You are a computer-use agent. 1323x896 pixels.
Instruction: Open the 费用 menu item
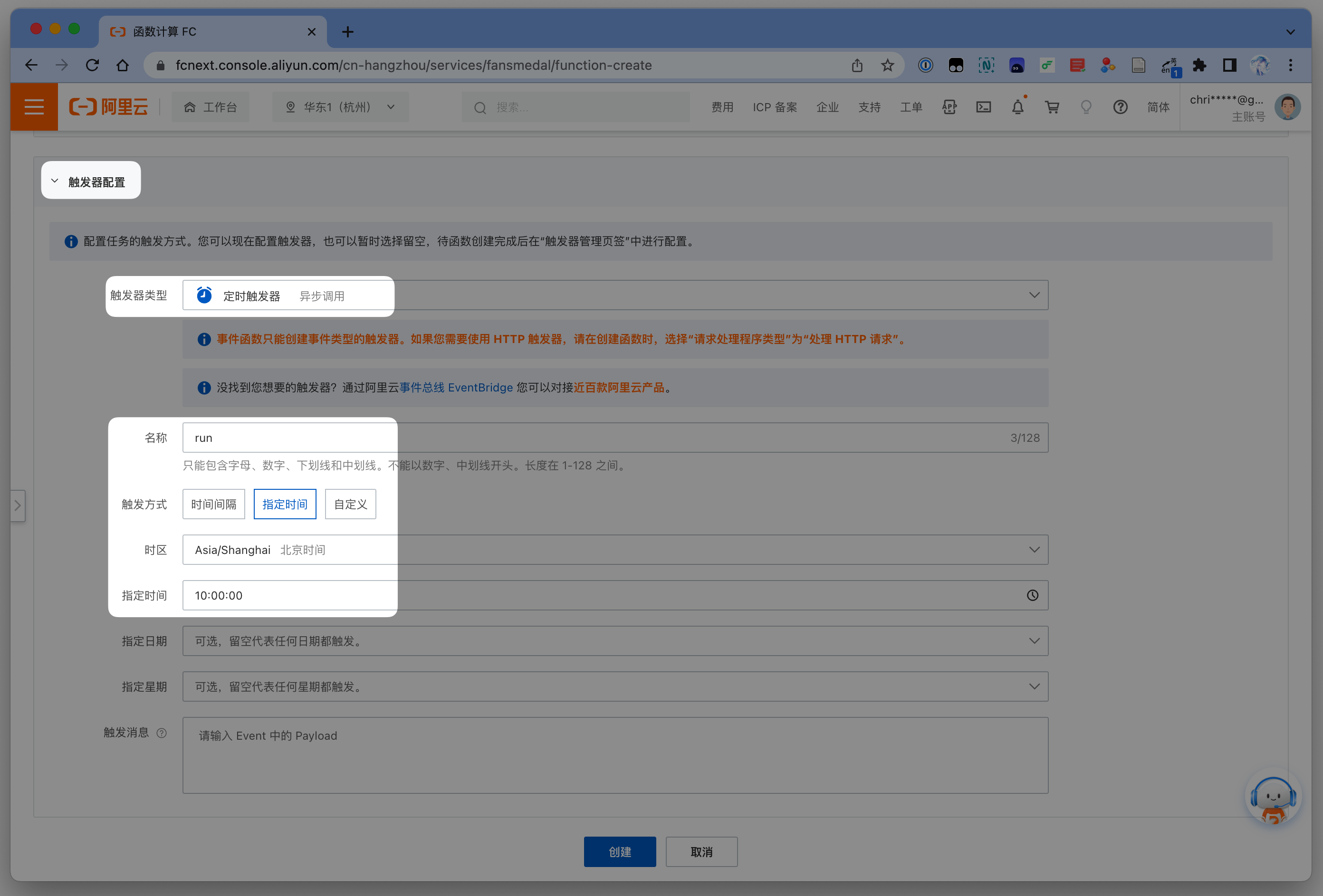(722, 107)
